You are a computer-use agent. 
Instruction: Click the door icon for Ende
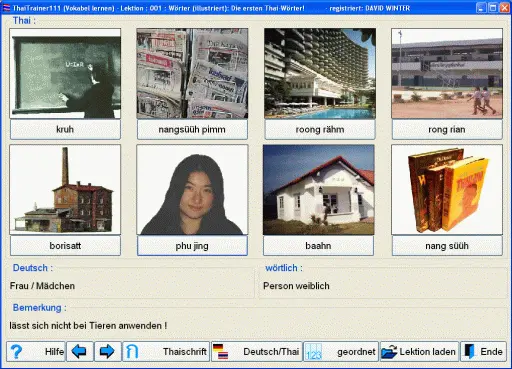coord(470,352)
